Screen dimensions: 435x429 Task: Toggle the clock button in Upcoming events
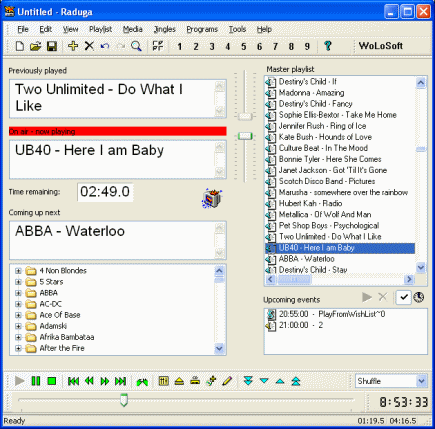point(419,297)
